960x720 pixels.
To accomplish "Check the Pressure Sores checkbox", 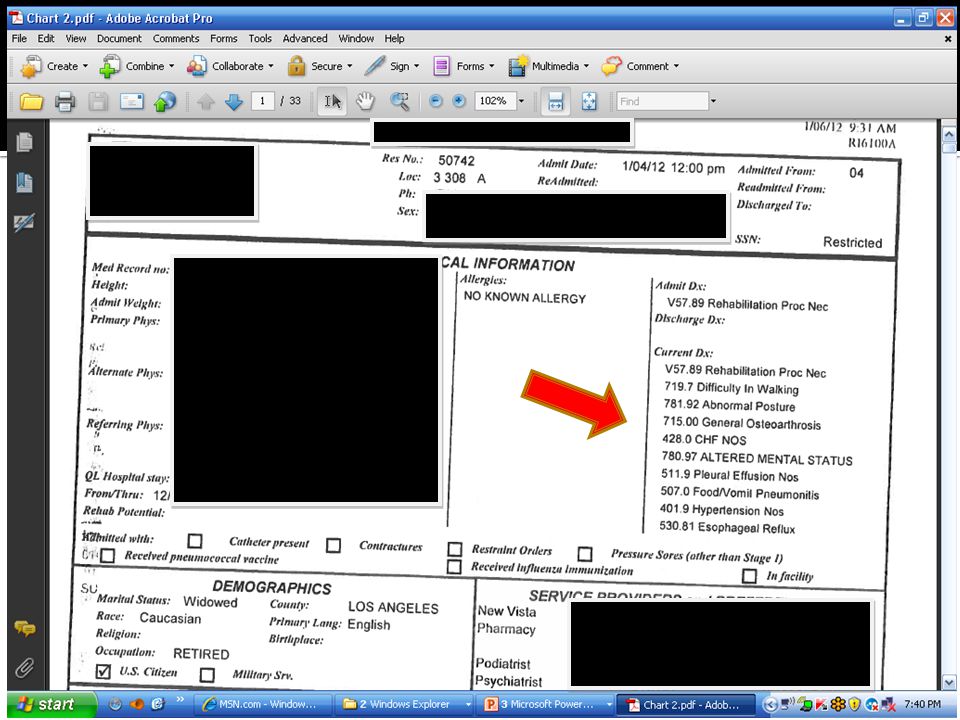I will 585,554.
